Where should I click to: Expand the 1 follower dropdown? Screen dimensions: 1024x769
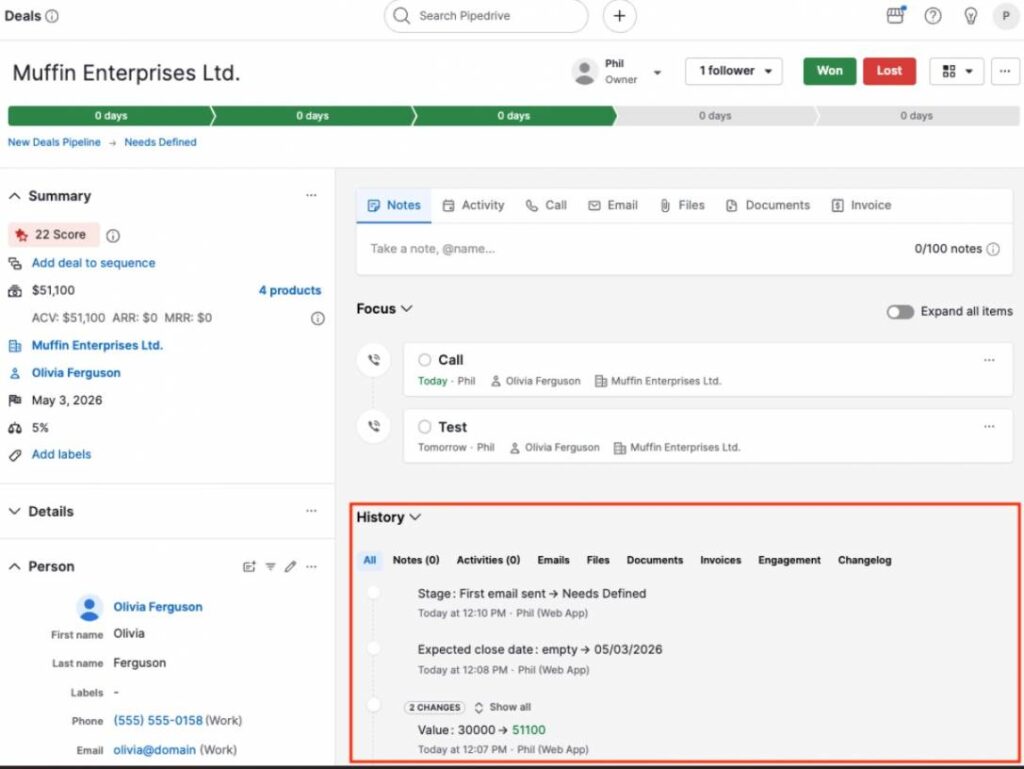click(733, 71)
